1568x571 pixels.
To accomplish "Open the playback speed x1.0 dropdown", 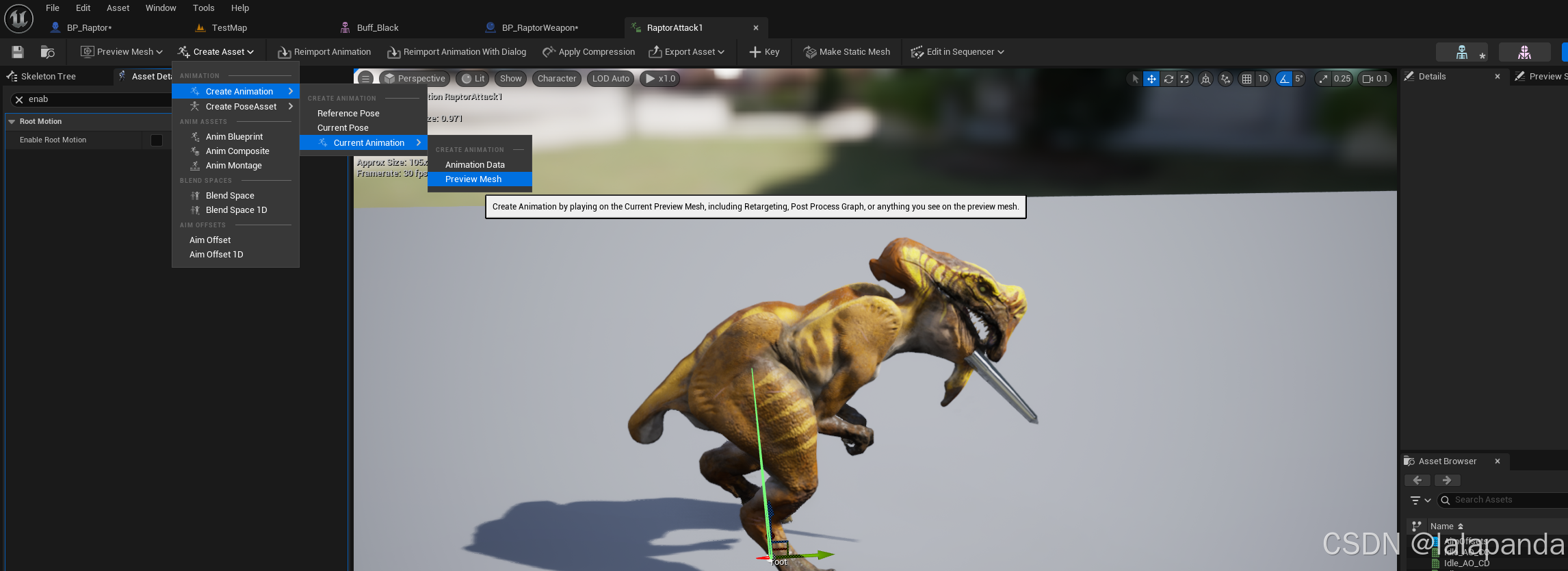I will point(660,79).
